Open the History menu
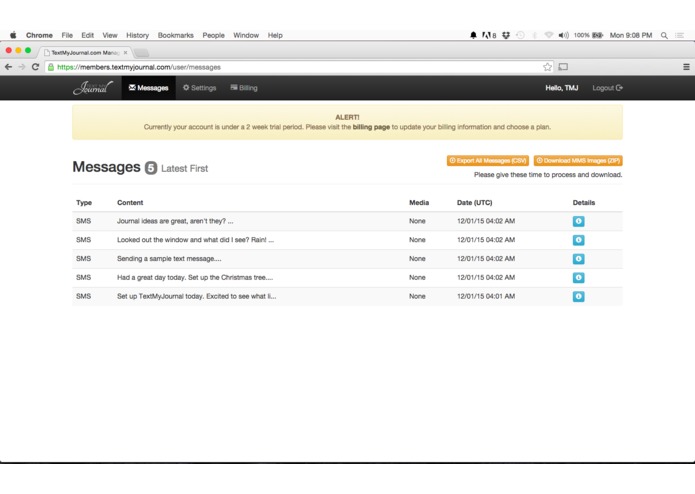The width and height of the screenshot is (695, 494). [137, 35]
